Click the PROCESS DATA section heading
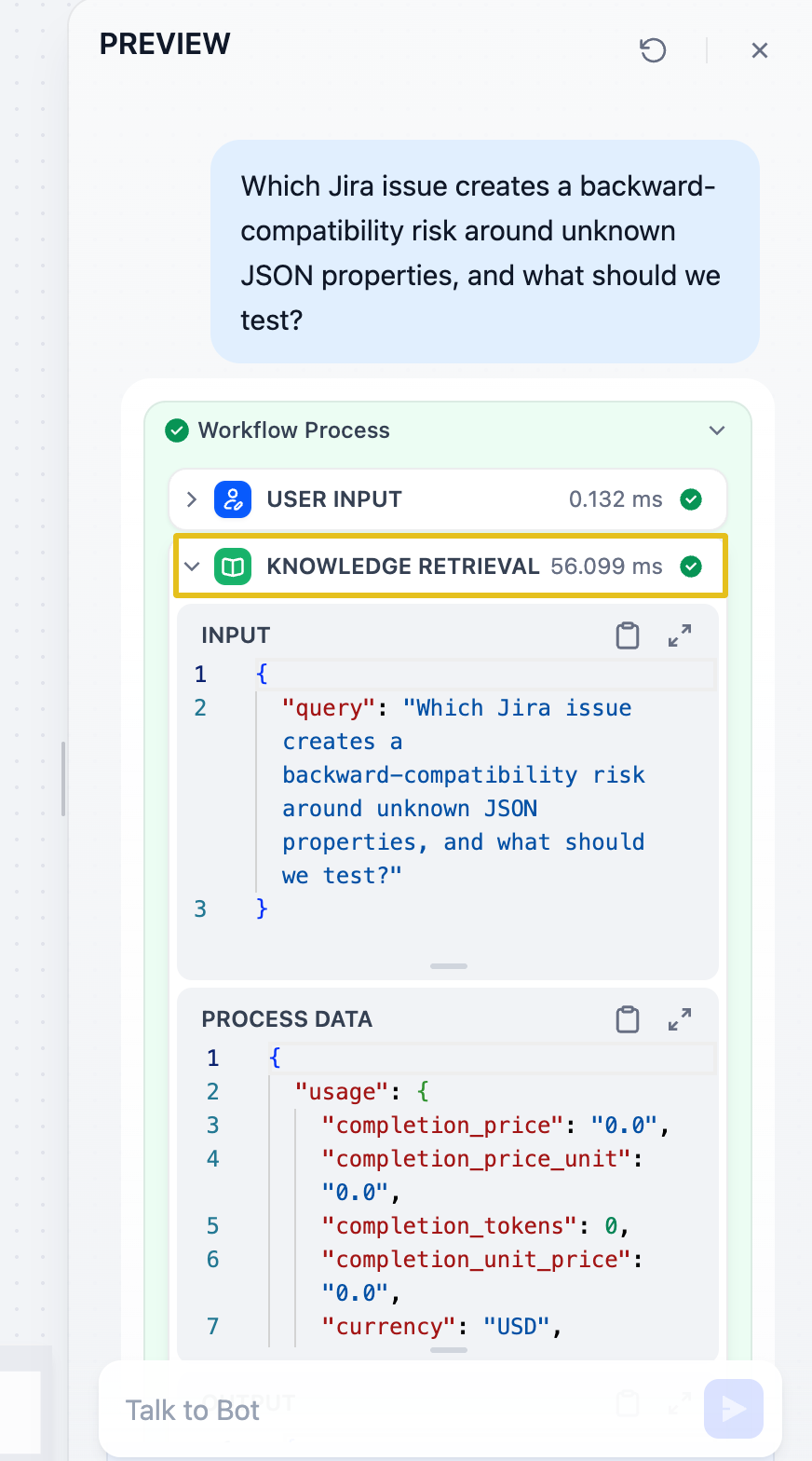The width and height of the screenshot is (812, 1461). coord(287,1019)
